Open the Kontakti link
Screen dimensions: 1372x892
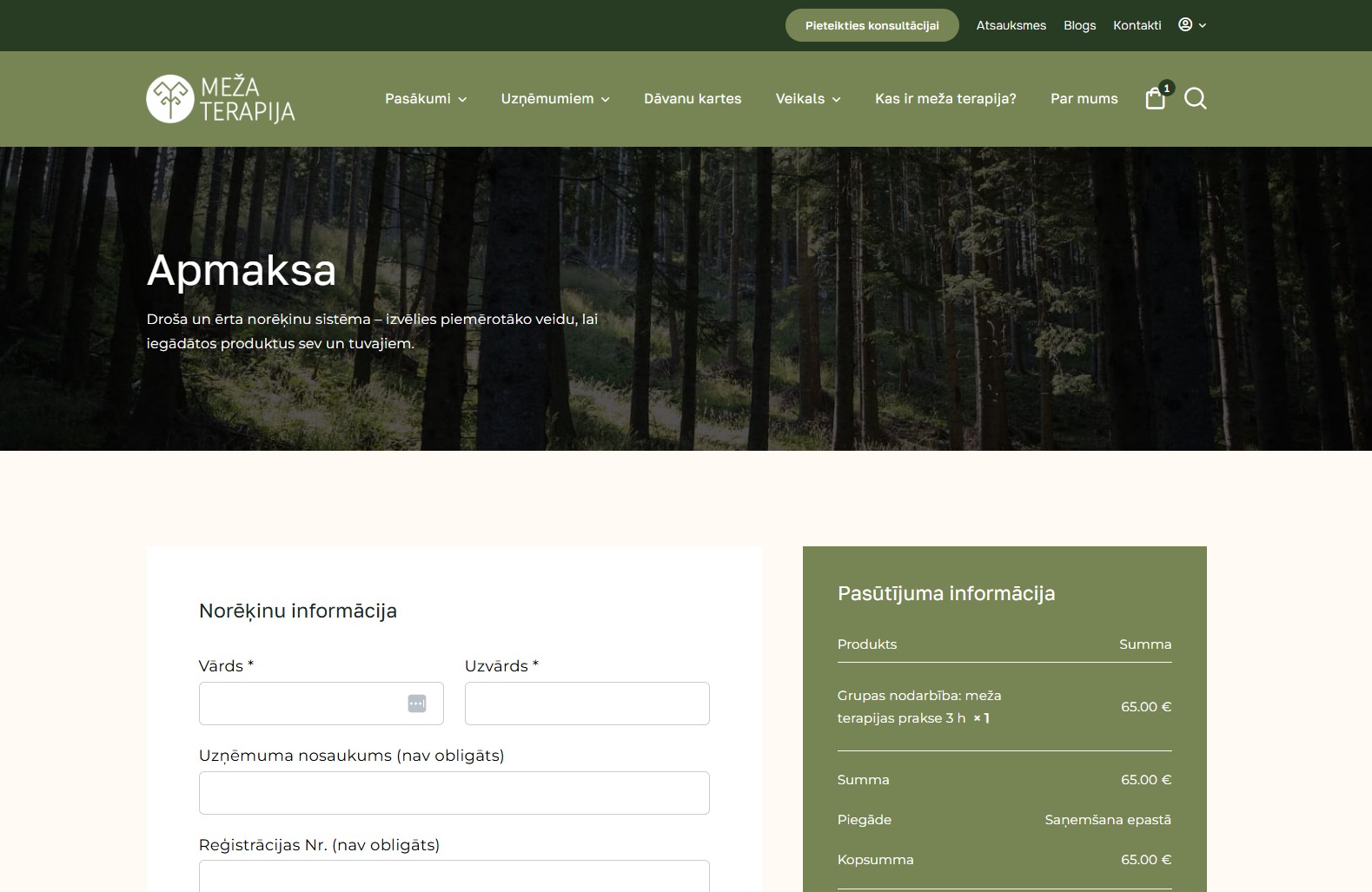coord(1137,25)
